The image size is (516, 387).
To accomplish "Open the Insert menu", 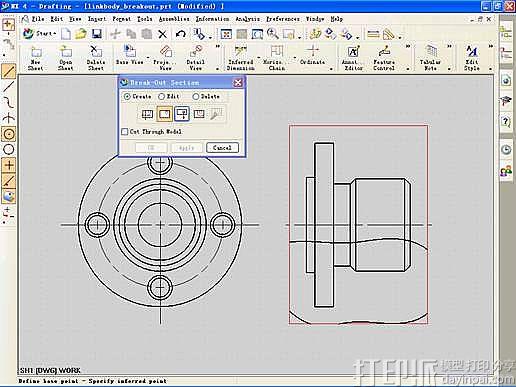I will [x=97, y=19].
